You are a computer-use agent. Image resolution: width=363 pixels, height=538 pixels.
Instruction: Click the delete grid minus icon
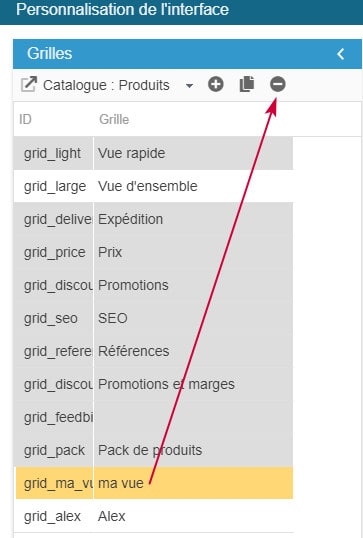point(278,84)
